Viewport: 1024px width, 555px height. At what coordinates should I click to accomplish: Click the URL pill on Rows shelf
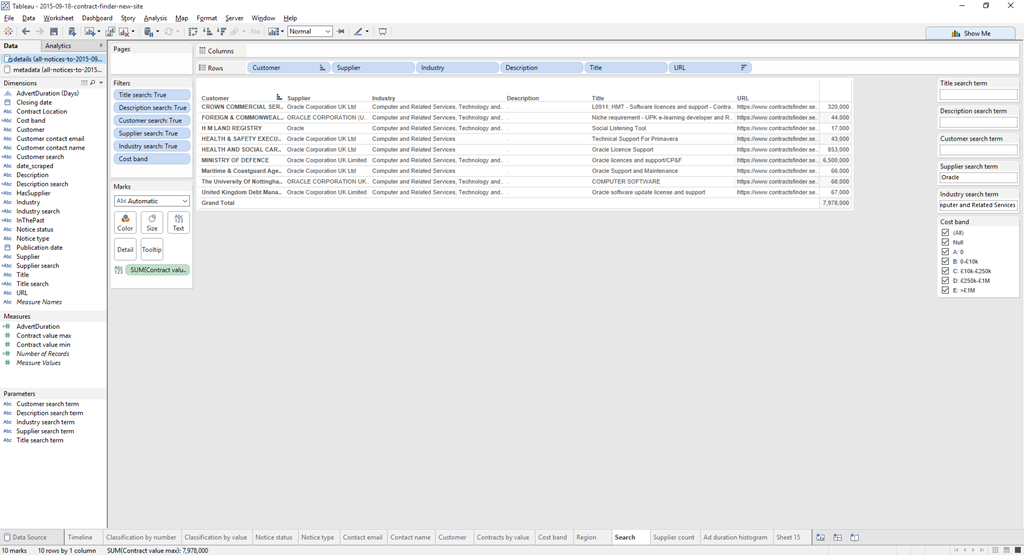710,68
